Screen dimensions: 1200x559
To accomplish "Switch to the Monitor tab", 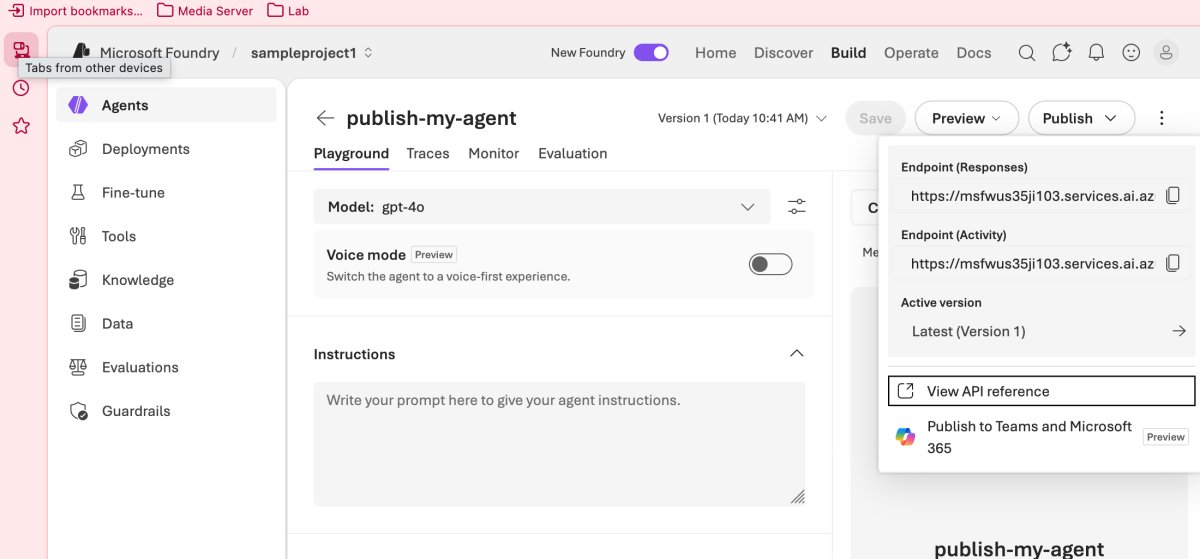I will [x=494, y=153].
